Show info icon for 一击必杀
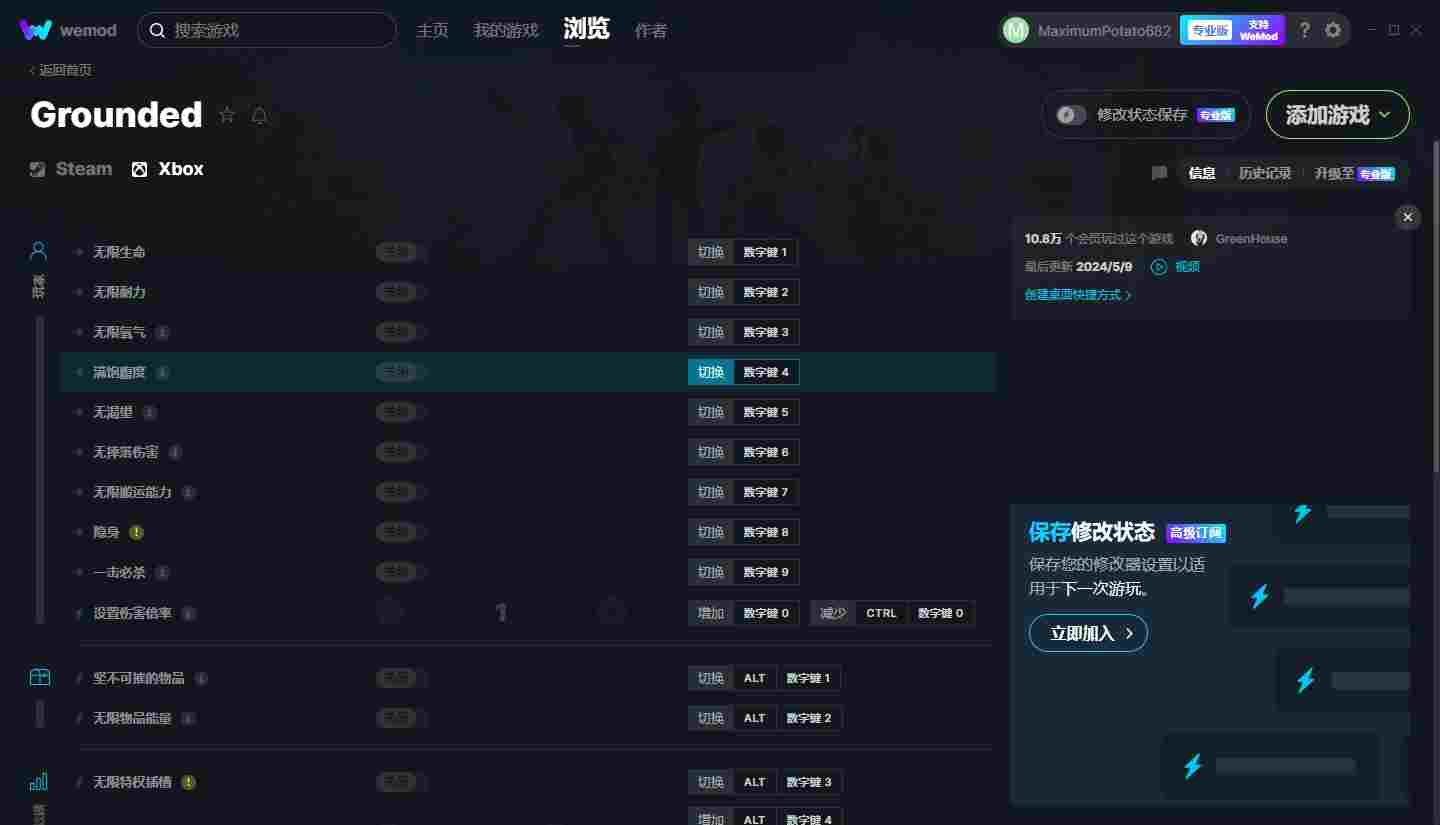Image resolution: width=1440 pixels, height=825 pixels. point(162,572)
